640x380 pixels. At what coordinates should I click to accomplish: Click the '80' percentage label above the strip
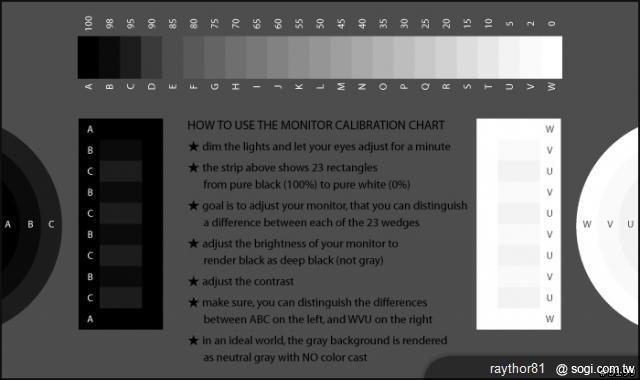pyautogui.click(x=193, y=24)
